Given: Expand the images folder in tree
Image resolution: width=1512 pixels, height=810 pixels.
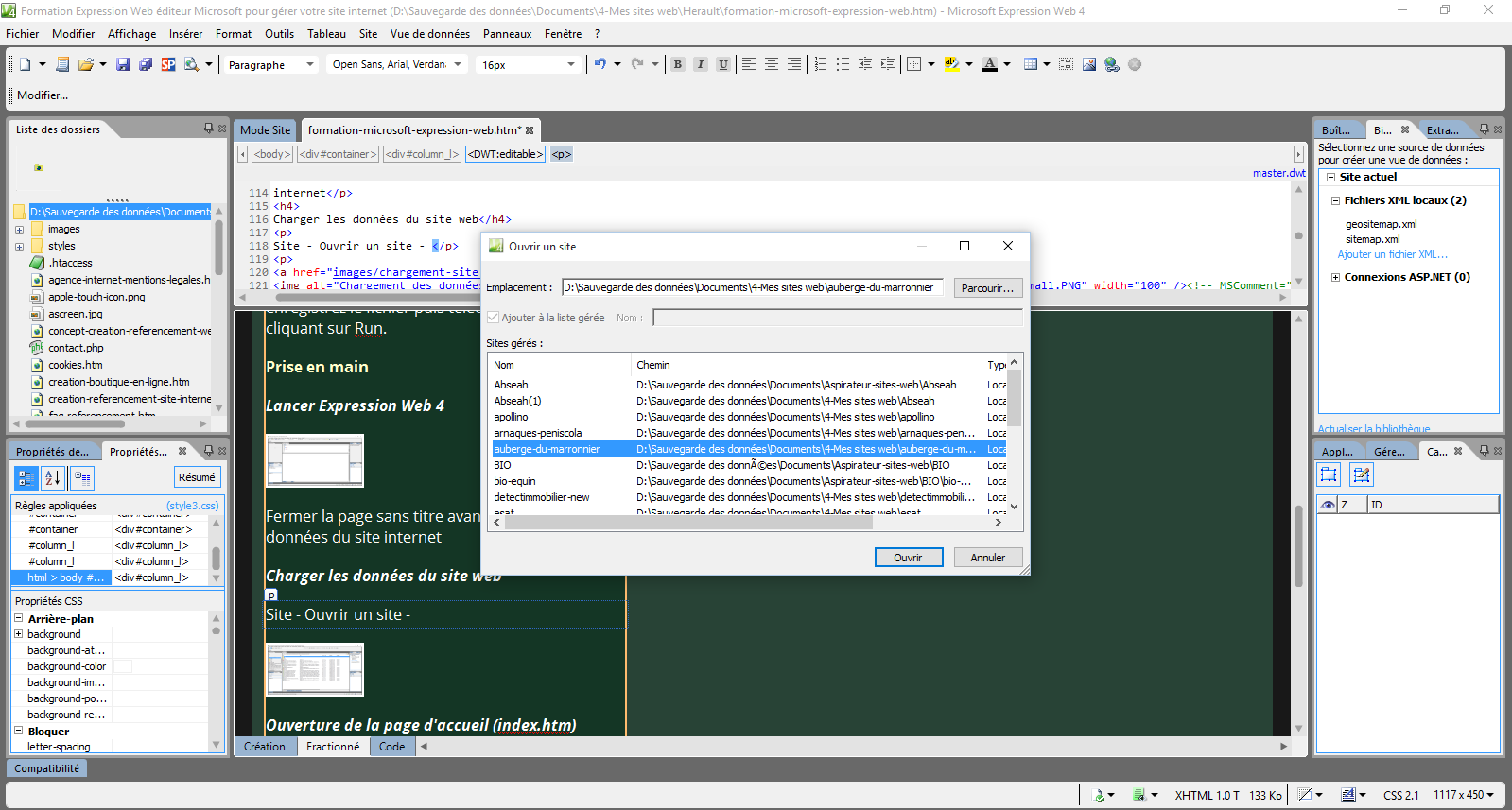Looking at the screenshot, I should [x=19, y=230].
